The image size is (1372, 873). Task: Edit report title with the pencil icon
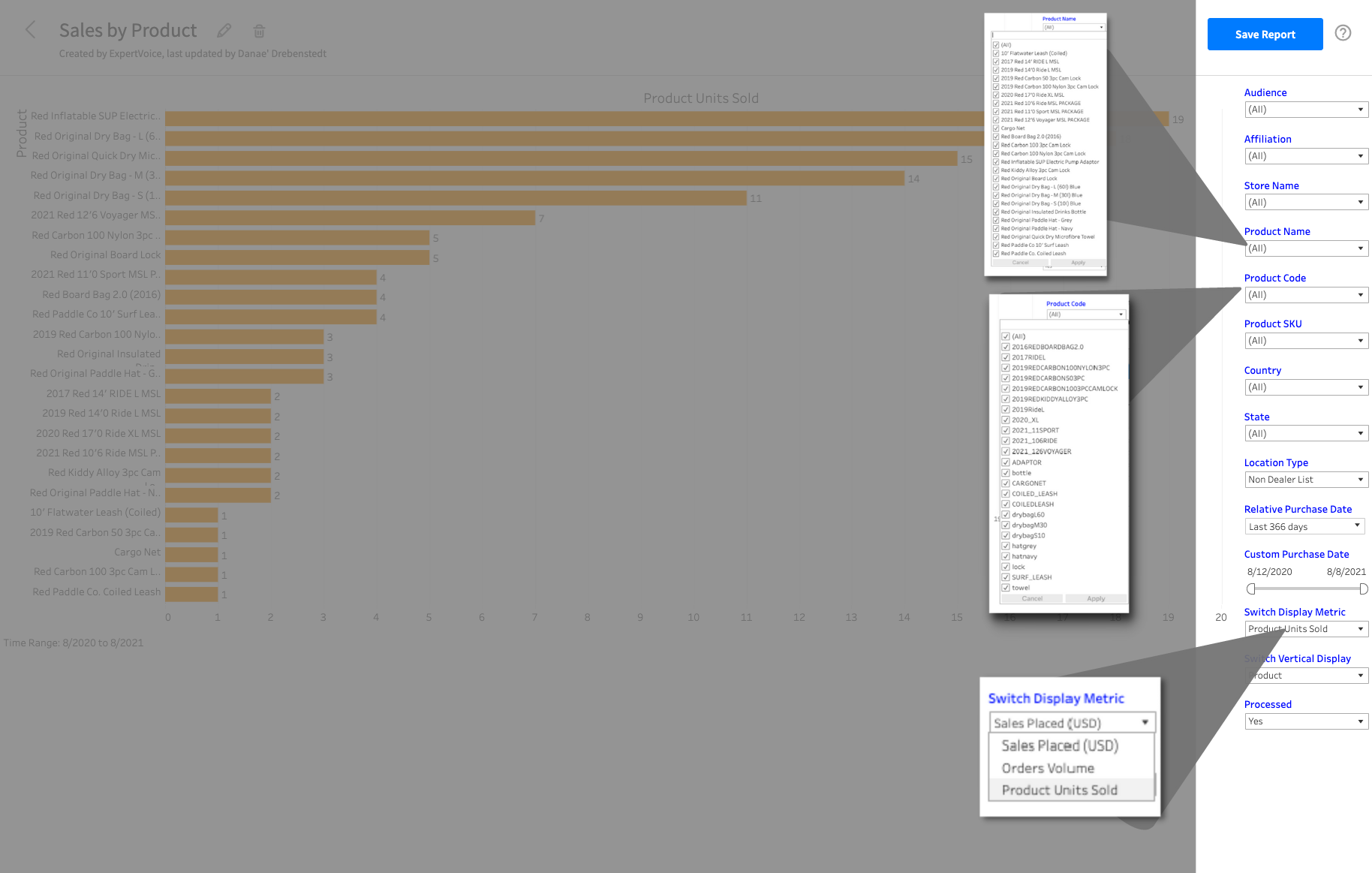point(224,31)
